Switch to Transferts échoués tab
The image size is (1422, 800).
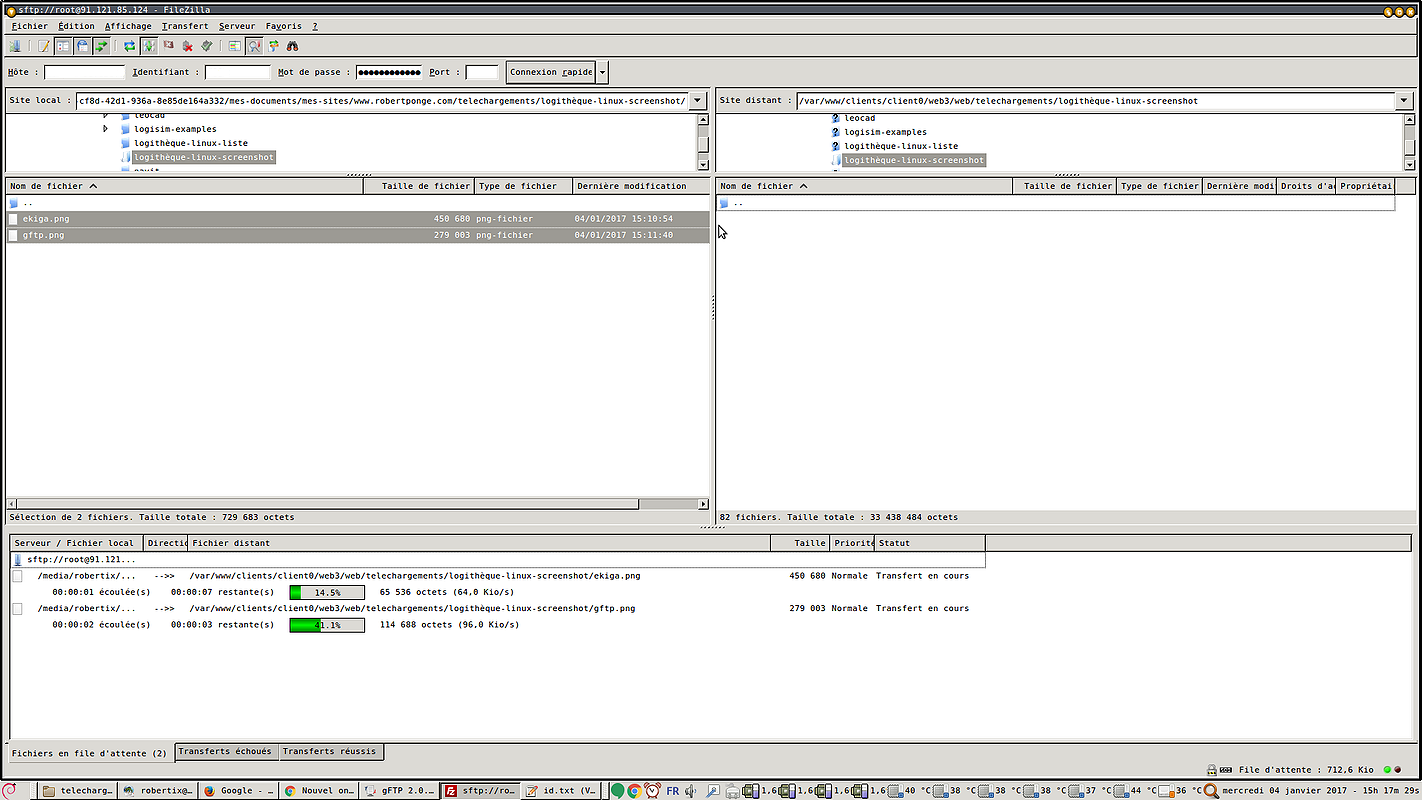coord(225,751)
